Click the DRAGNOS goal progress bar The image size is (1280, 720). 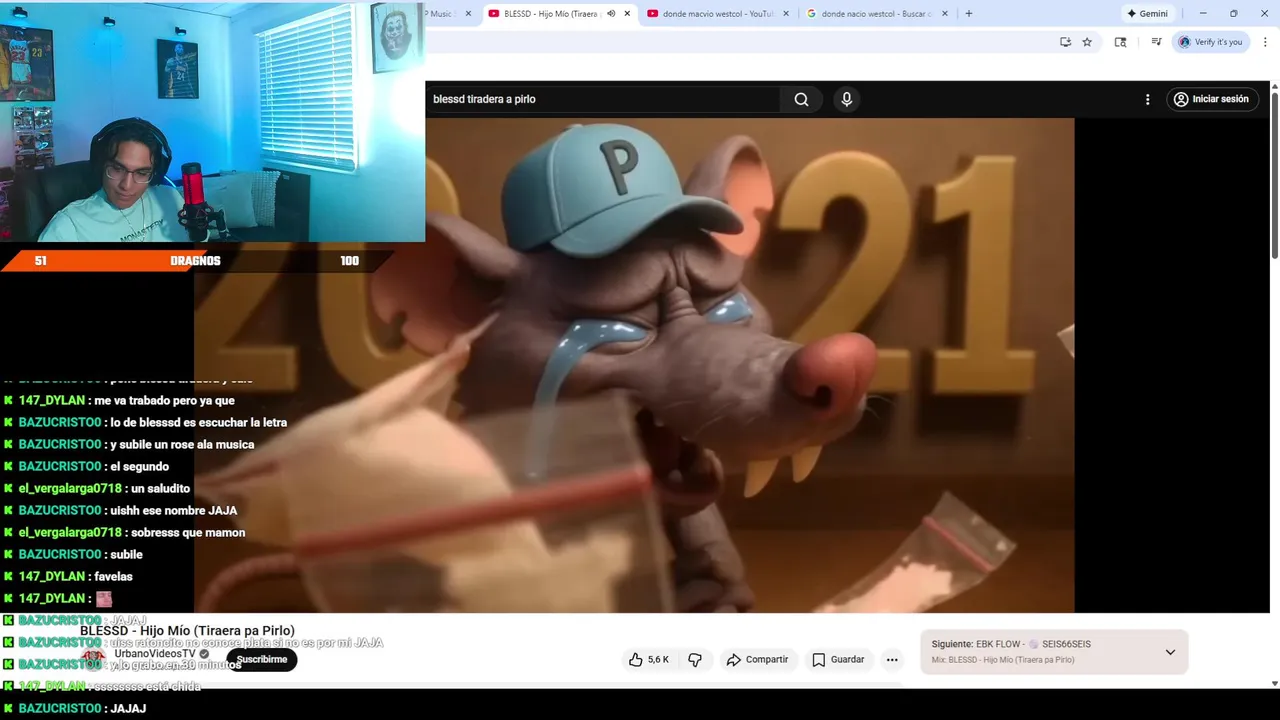(x=195, y=261)
